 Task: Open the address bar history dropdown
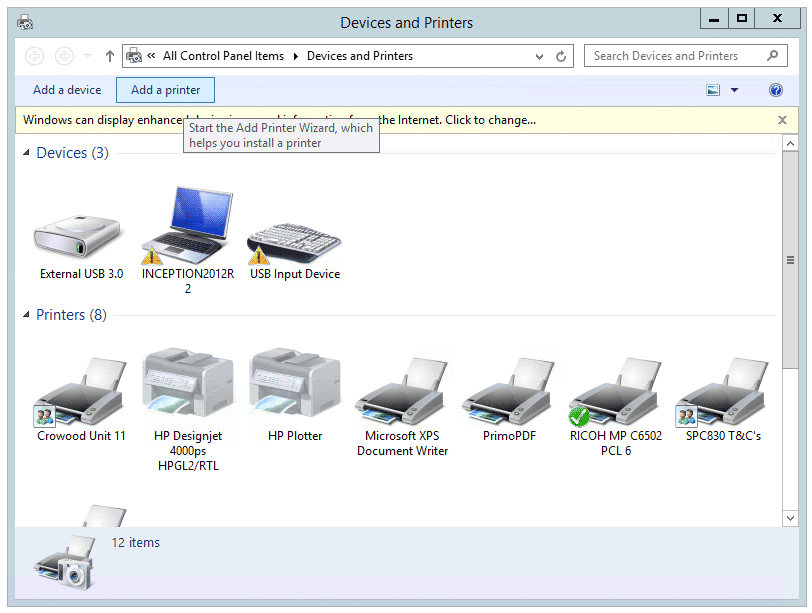[x=539, y=55]
